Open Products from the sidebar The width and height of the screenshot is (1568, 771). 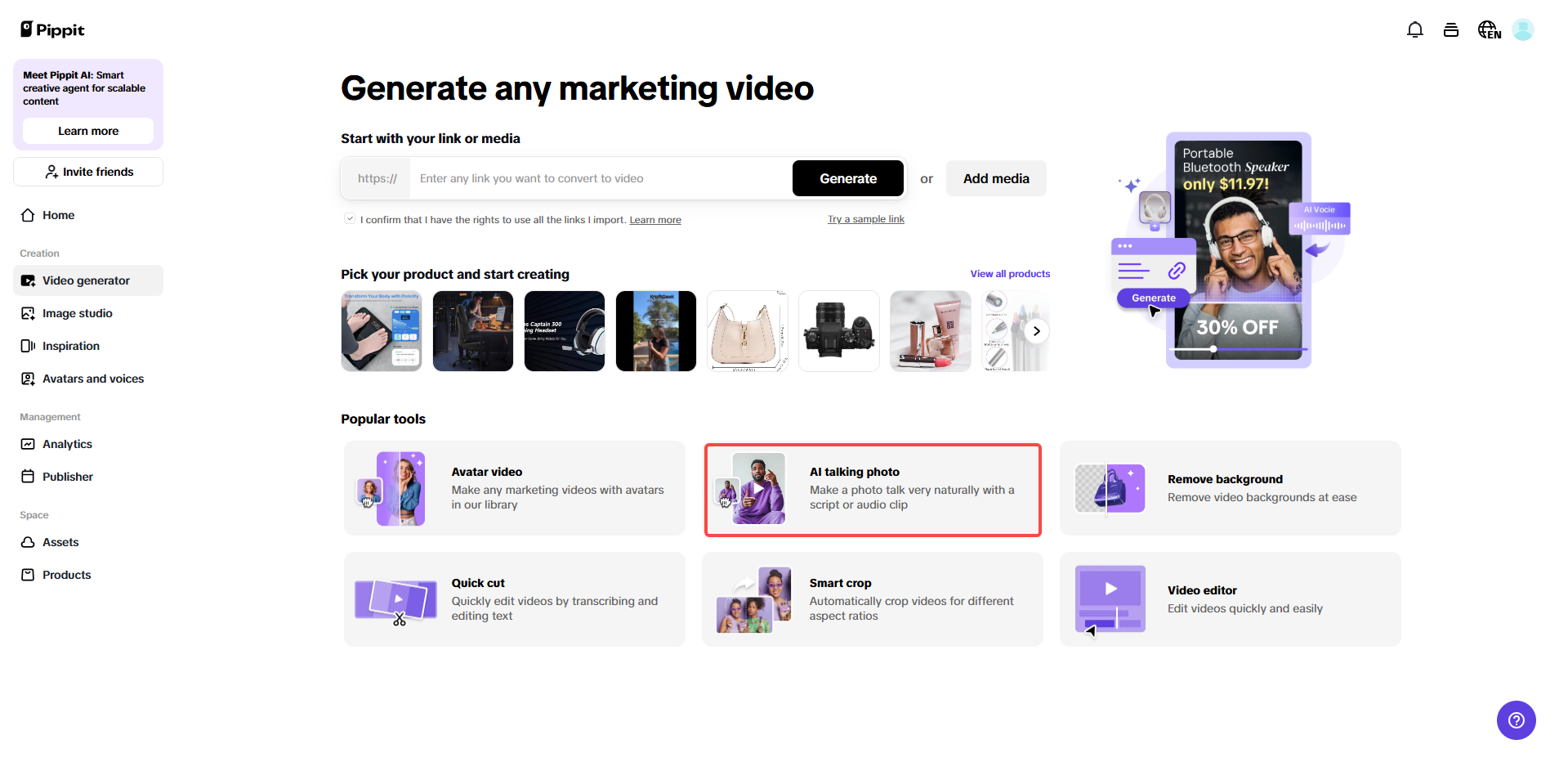(88, 575)
